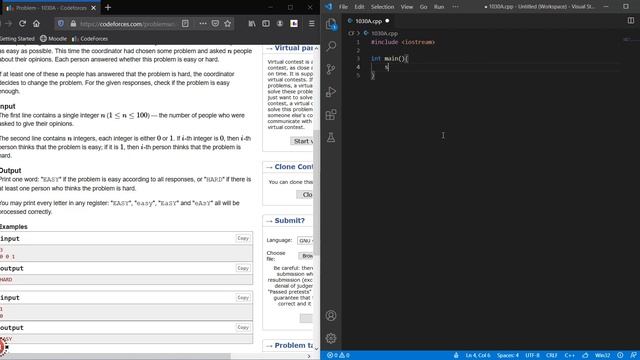640x360 pixels.
Task: Open Firefox account icon
Action: tap(280, 24)
